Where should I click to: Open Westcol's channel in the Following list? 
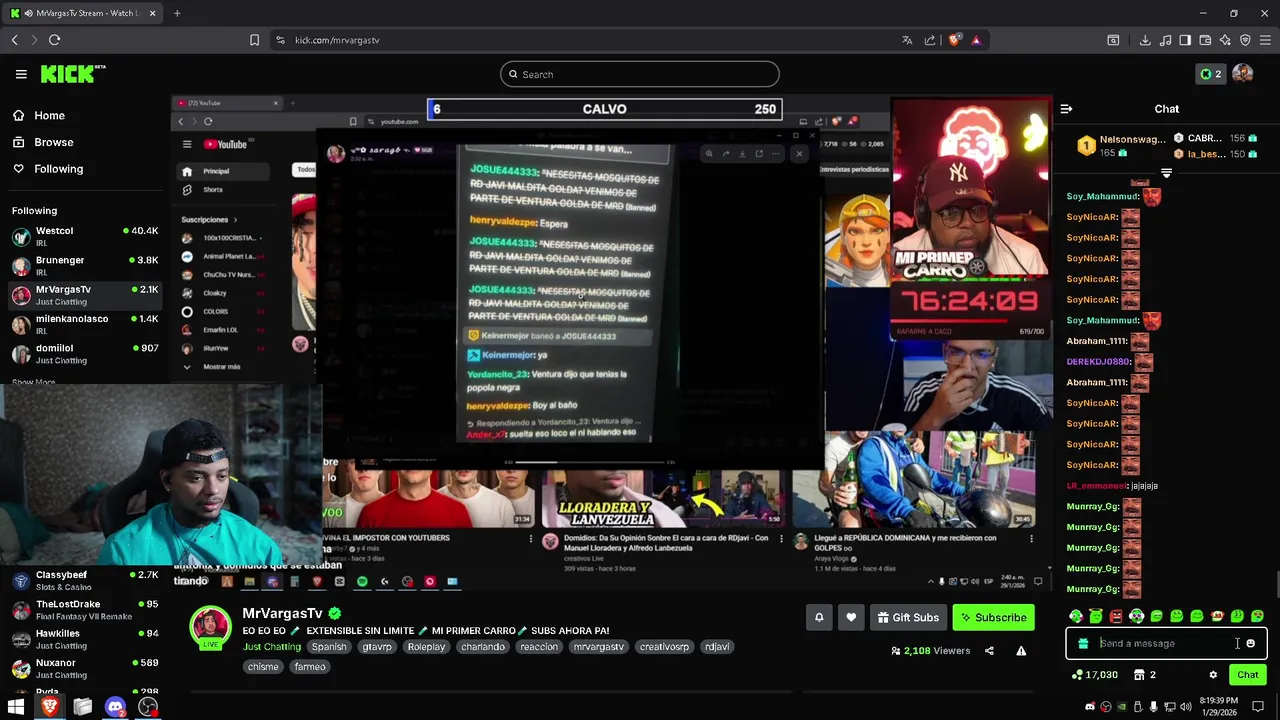click(84, 237)
